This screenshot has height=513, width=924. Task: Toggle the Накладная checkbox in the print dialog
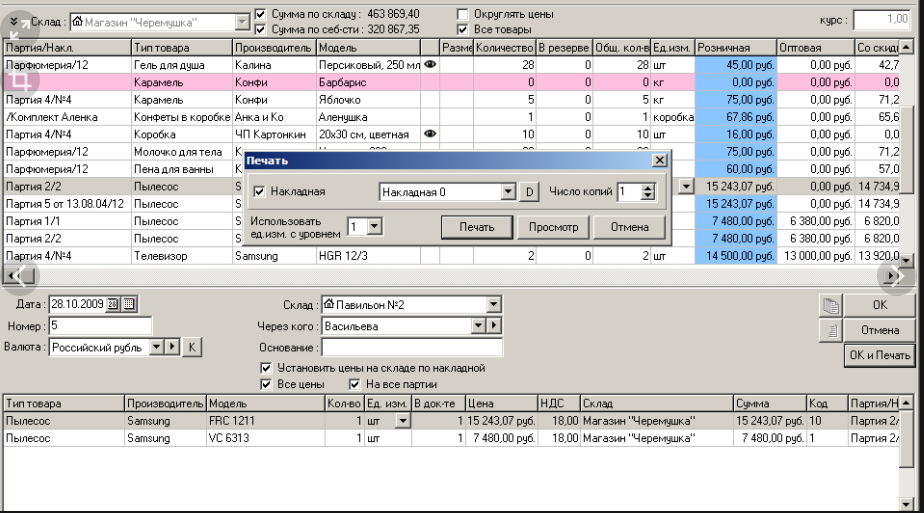click(259, 191)
